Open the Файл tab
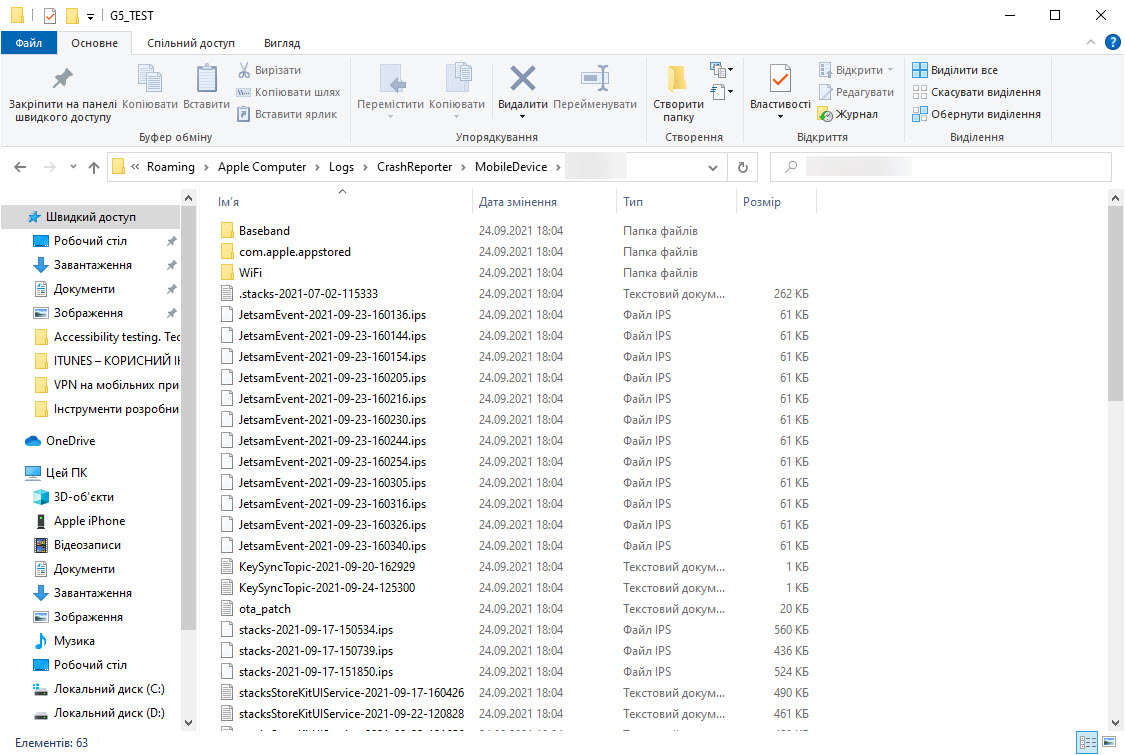 (x=29, y=43)
